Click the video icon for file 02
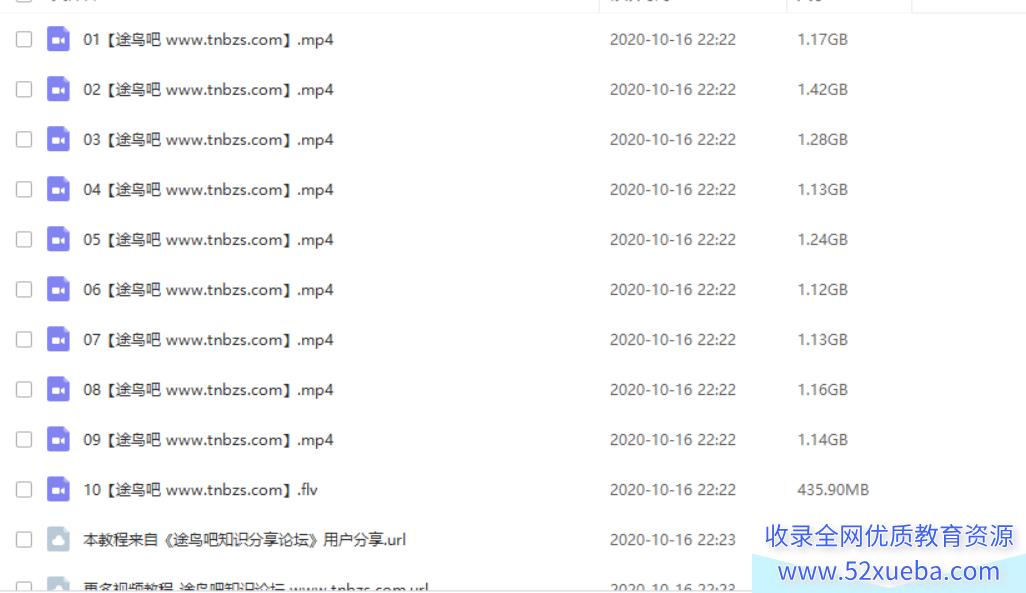Screen dimensions: 1026x593 [58, 90]
